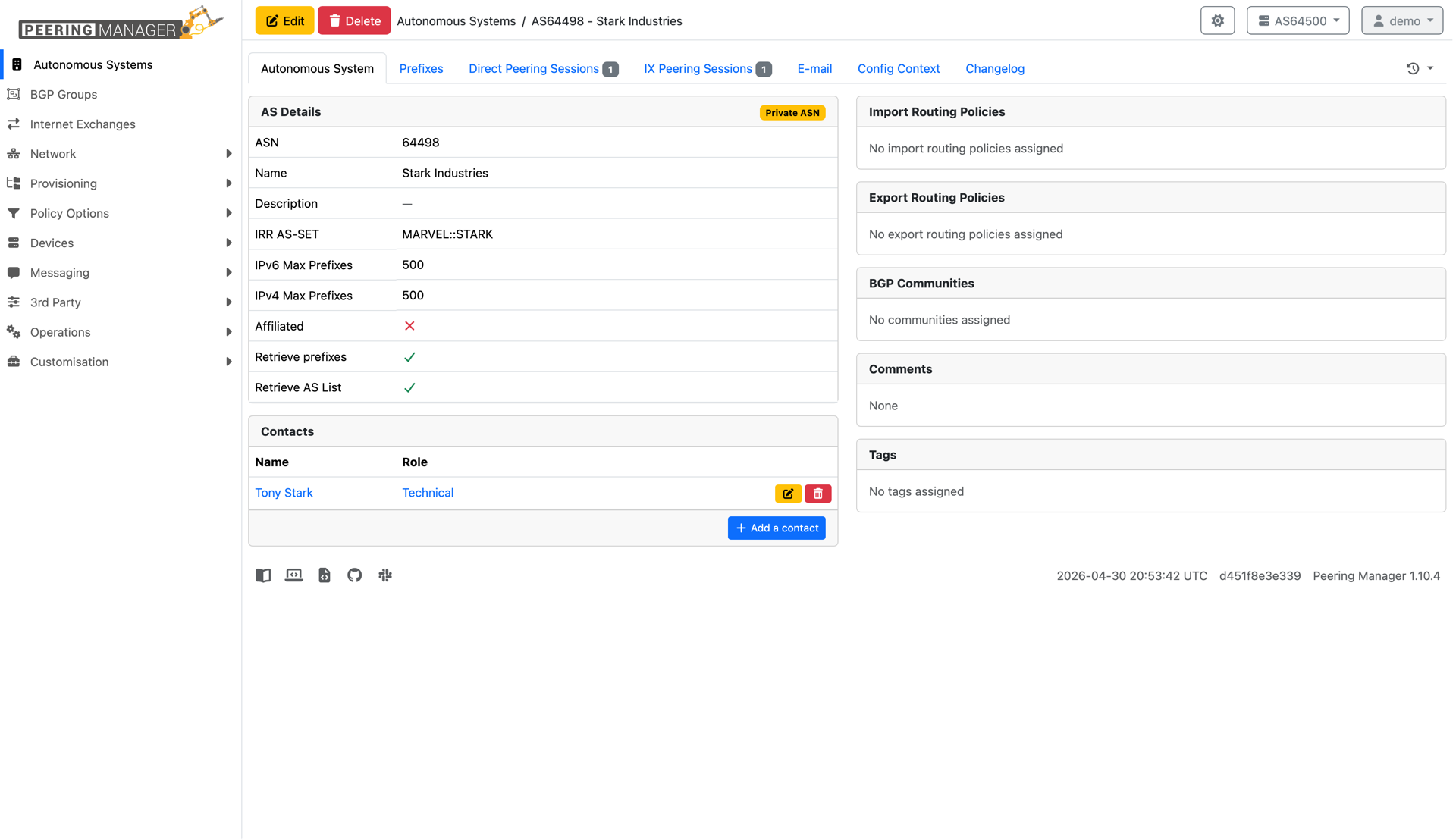Open the Peering Manager logo home link
1456x840 pixels.
coord(121,23)
